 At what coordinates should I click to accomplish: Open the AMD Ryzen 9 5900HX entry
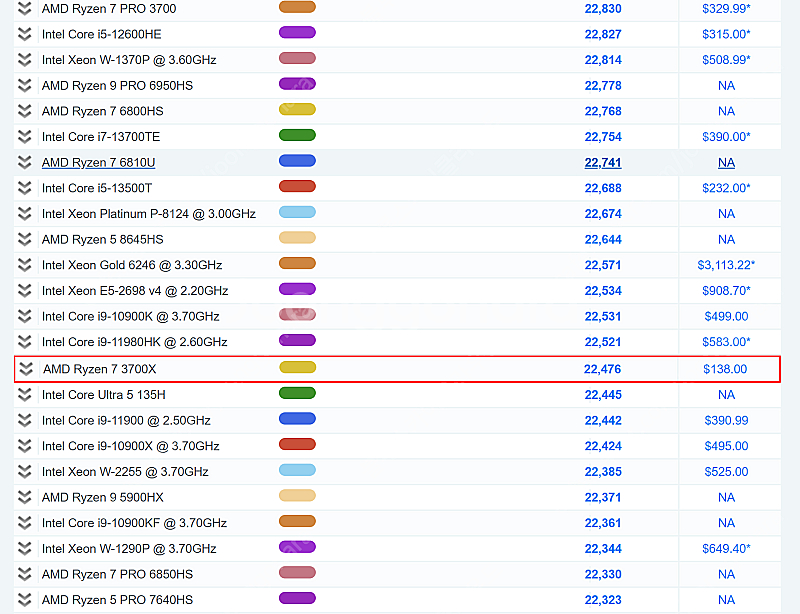pyautogui.click(x=103, y=497)
